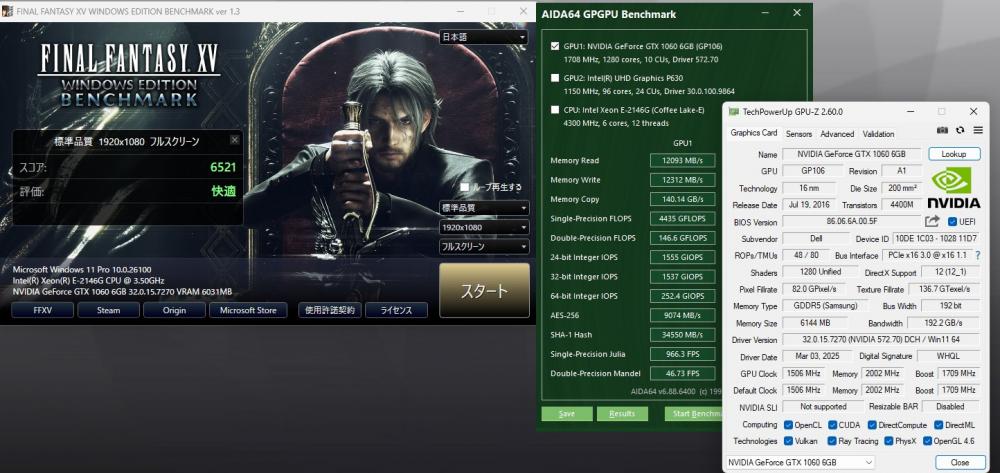Open the Advanced tab in GPU-Z

pyautogui.click(x=837, y=134)
